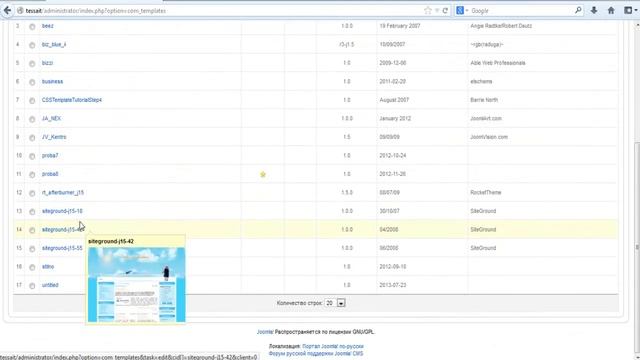Open the bizzi template link
The width and height of the screenshot is (640, 360).
click(47, 63)
